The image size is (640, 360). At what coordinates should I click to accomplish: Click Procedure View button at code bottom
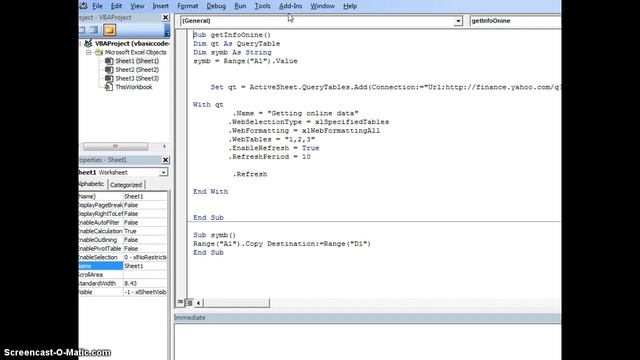(180, 302)
